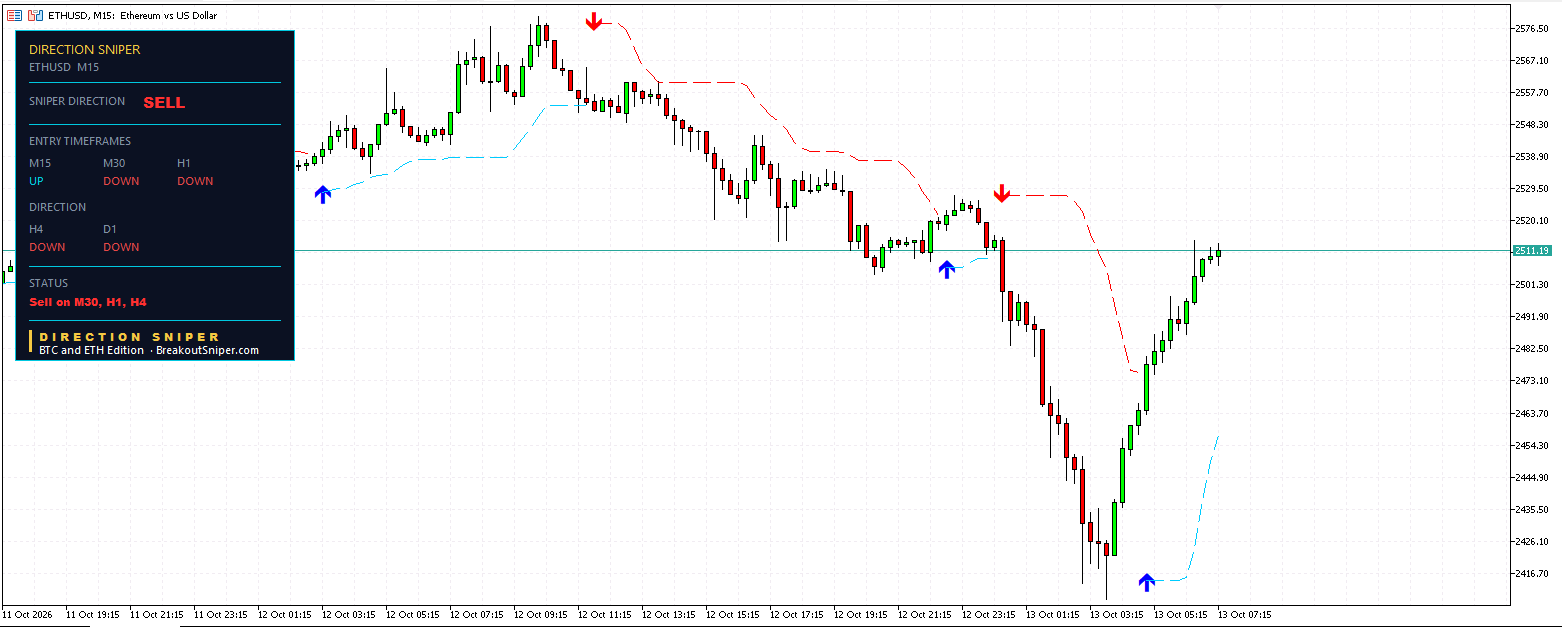Click the 'STATUS' label in the panel

[48, 283]
